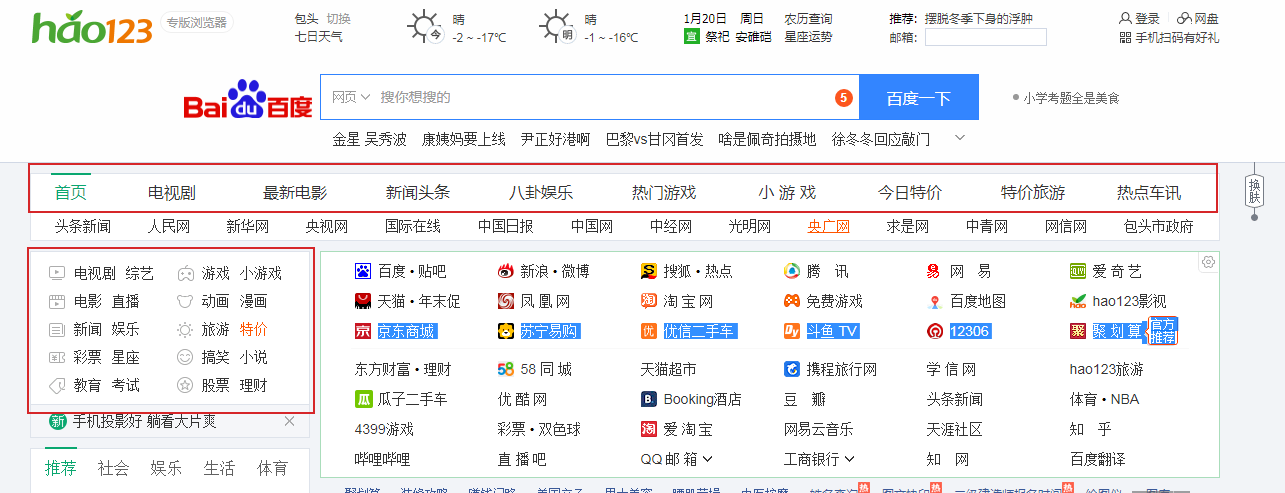
Task: Click the 天猫 icon
Action: 363,301
